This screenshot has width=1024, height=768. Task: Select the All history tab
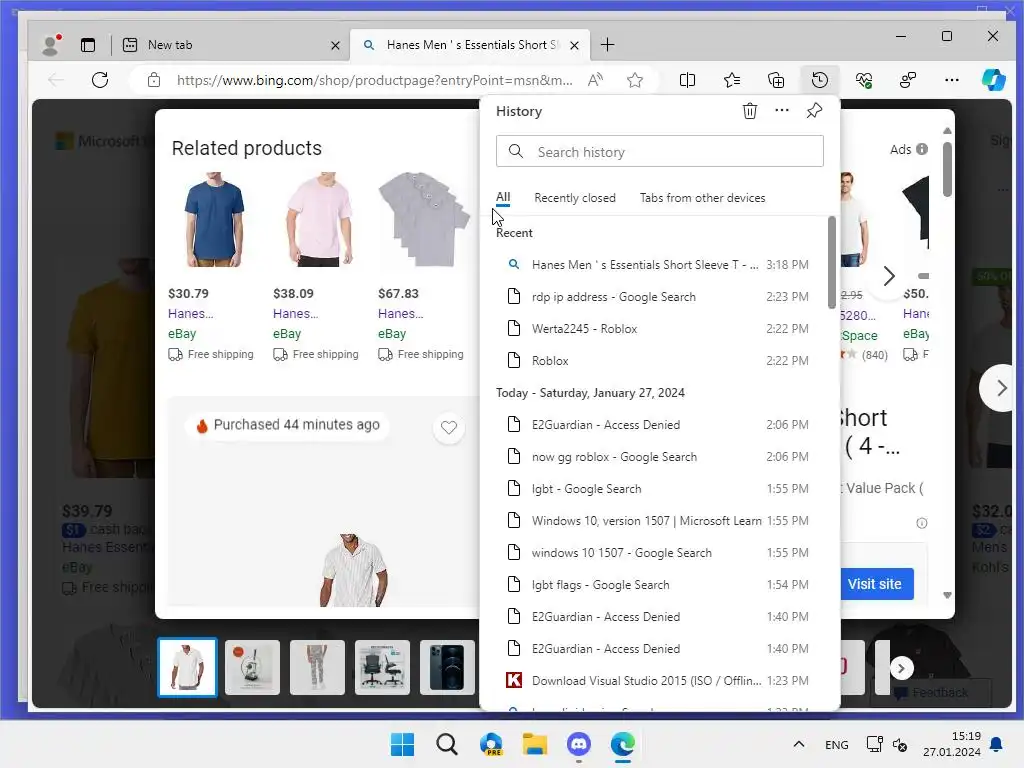click(x=503, y=197)
